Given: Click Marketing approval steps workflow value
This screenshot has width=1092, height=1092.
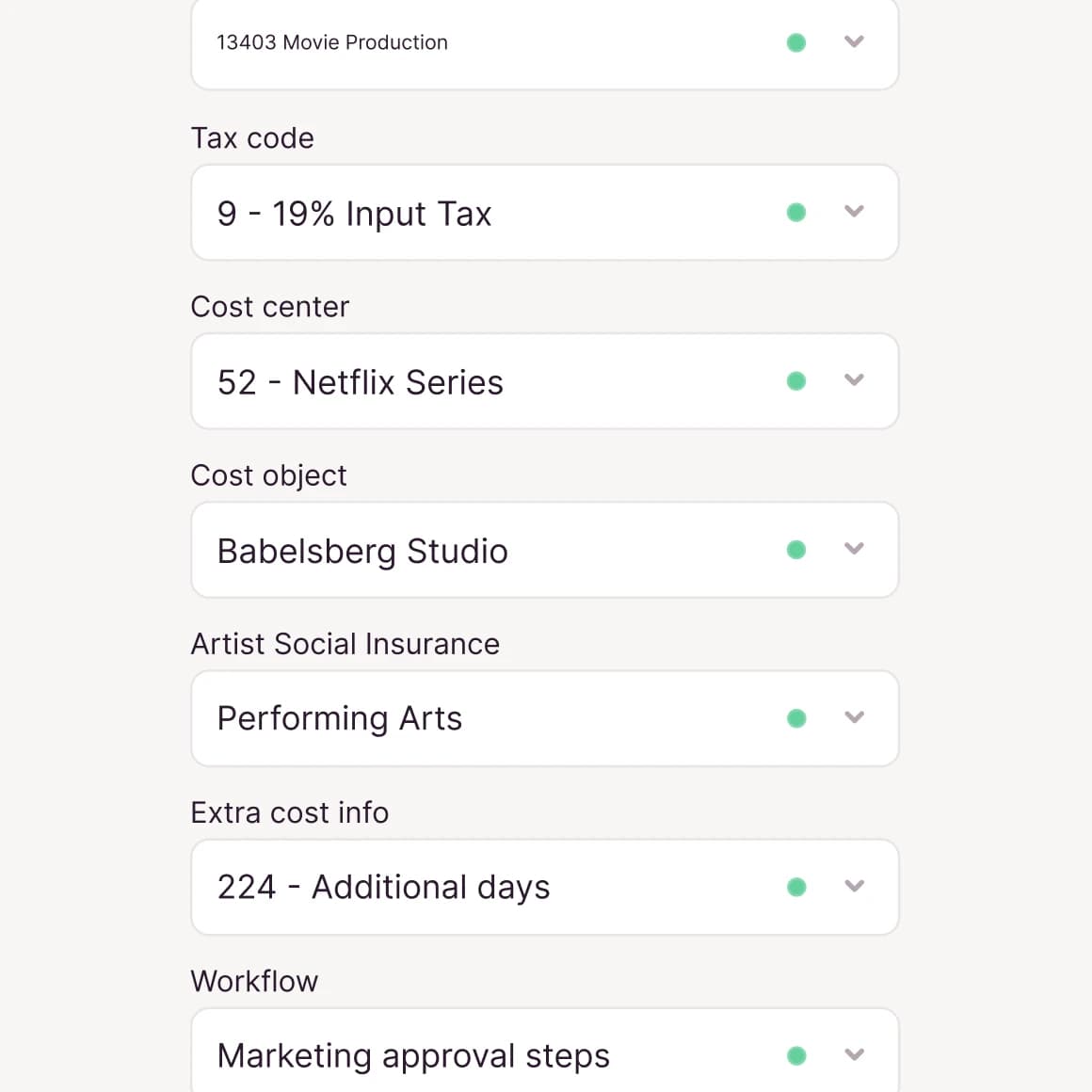Looking at the screenshot, I should 413,1055.
